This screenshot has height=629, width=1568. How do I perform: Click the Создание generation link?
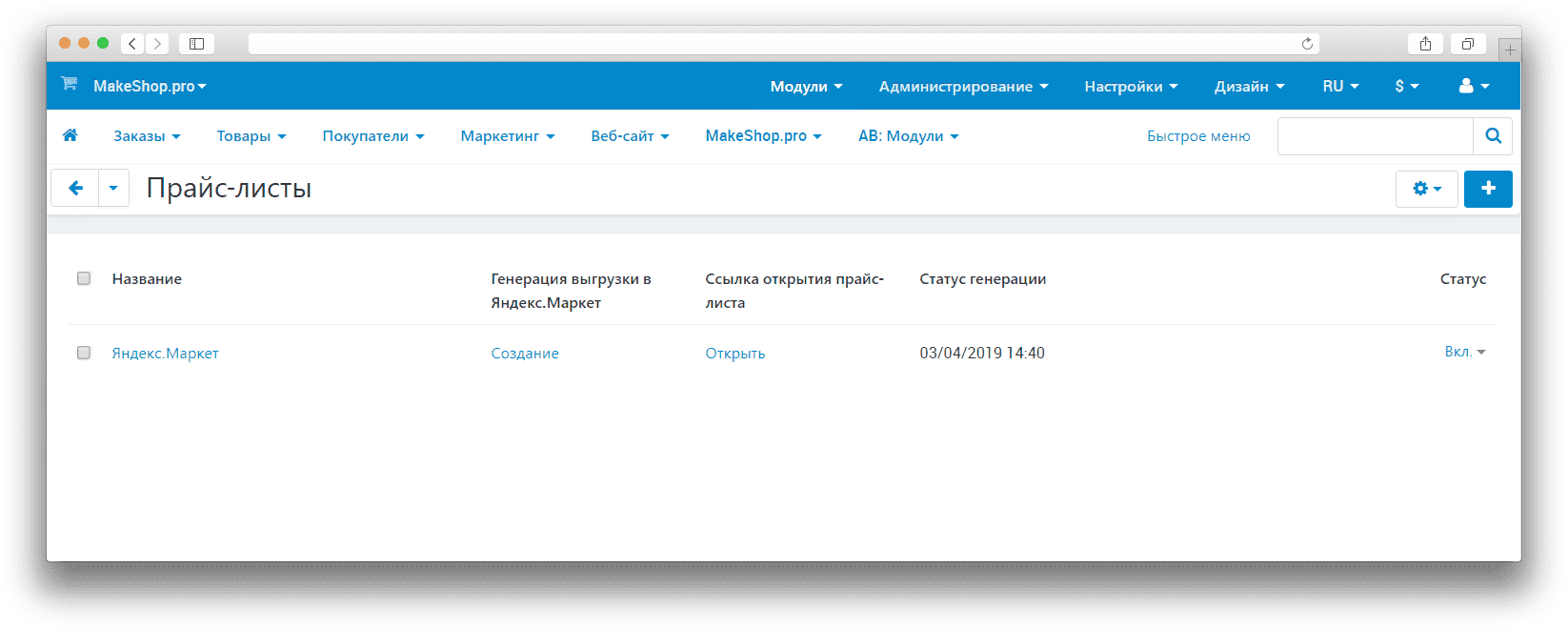[x=525, y=353]
